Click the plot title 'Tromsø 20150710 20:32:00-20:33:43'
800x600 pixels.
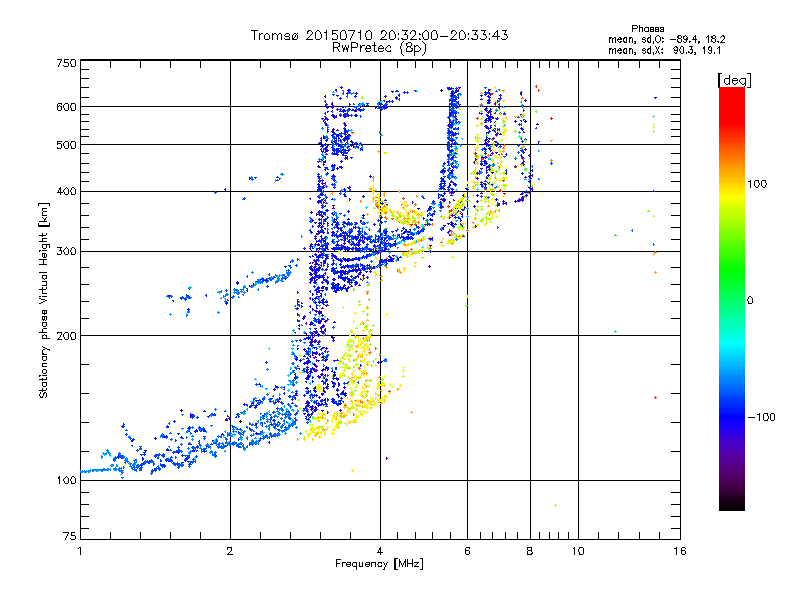point(379,35)
